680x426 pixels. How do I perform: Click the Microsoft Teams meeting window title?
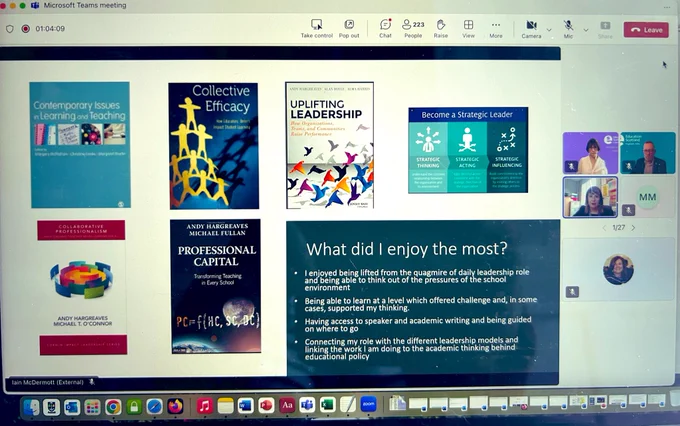pyautogui.click(x=85, y=5)
